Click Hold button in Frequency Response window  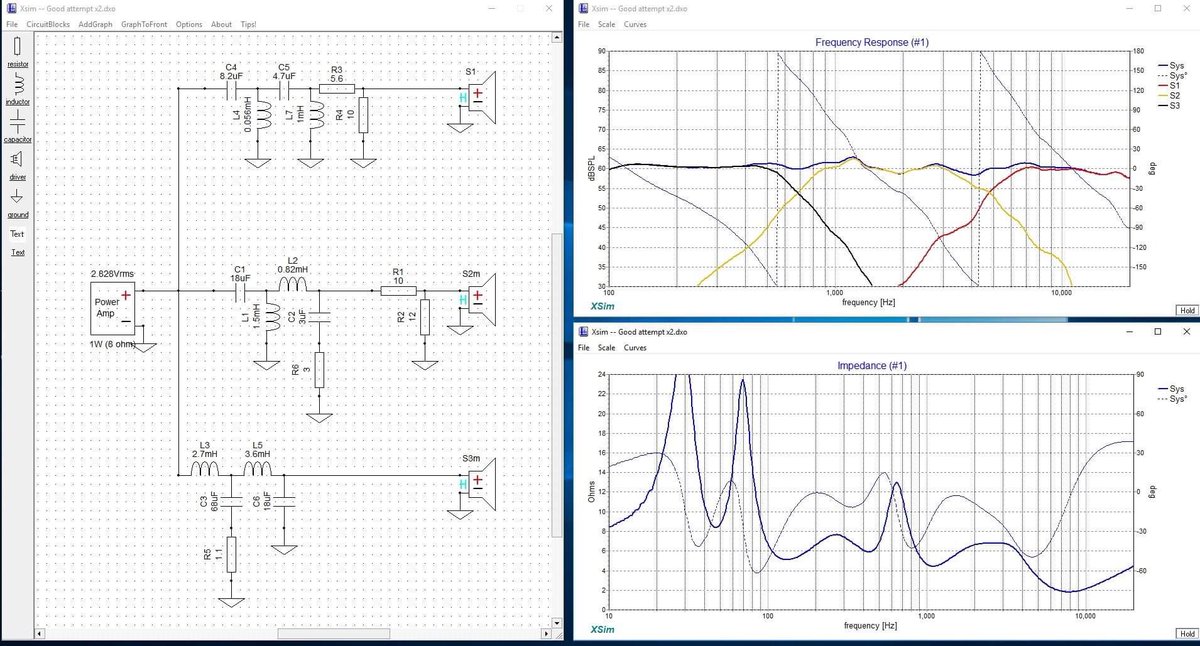click(1187, 311)
